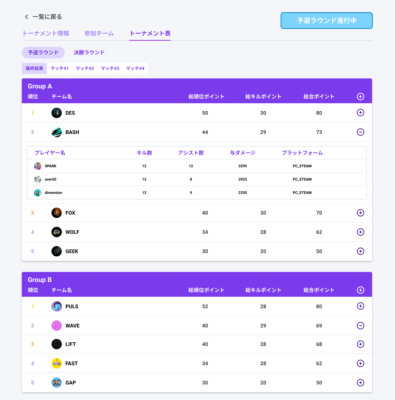Go back via 一覧に戻る link
The width and height of the screenshot is (395, 400).
43,17
